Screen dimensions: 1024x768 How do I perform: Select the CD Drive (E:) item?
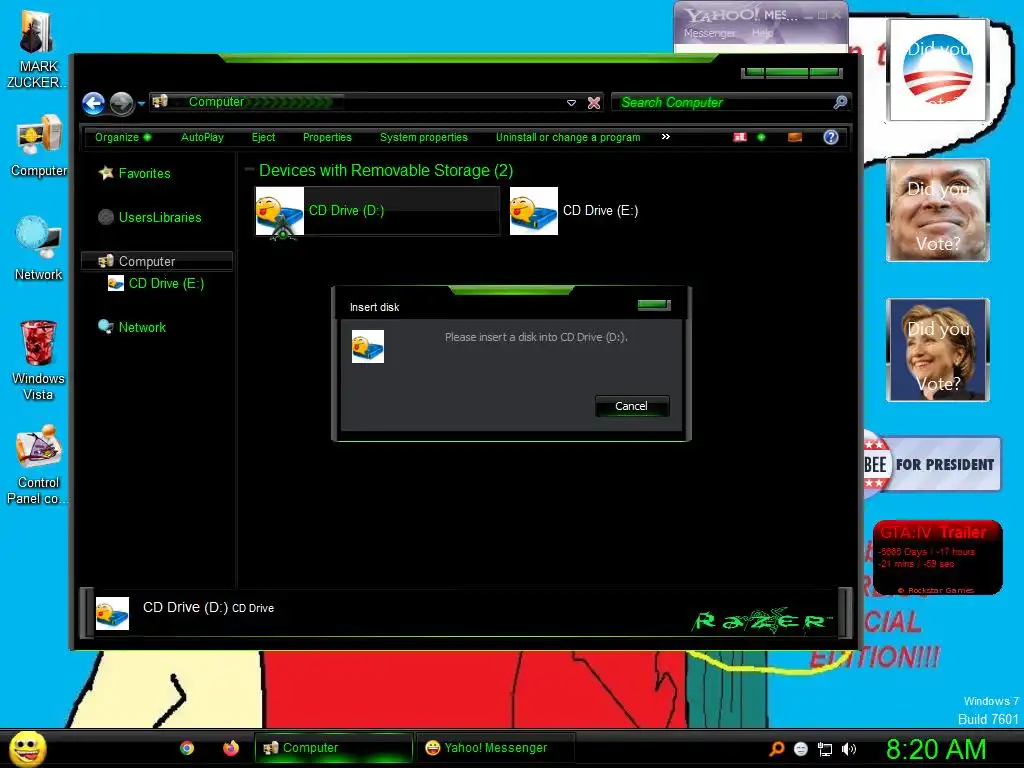(x=575, y=211)
